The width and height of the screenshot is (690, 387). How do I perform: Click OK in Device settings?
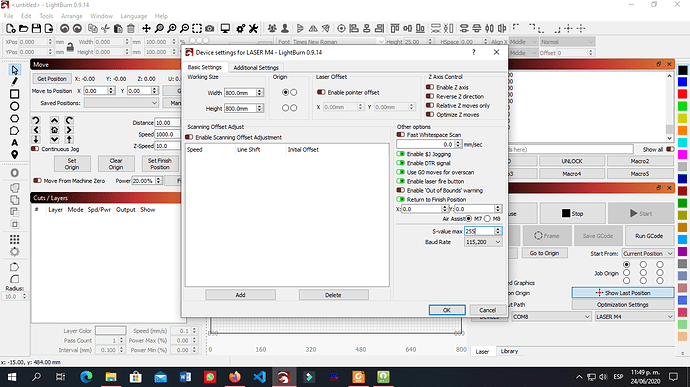[x=447, y=310]
